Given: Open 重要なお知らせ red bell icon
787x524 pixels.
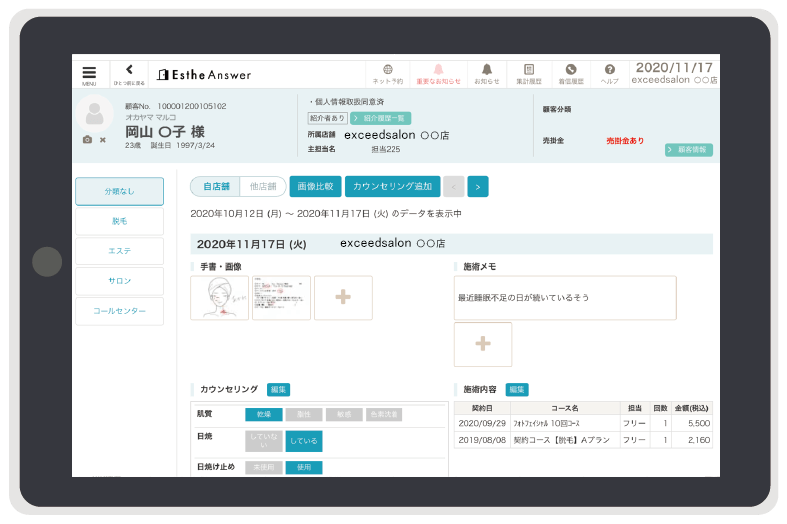Looking at the screenshot, I should tap(438, 73).
